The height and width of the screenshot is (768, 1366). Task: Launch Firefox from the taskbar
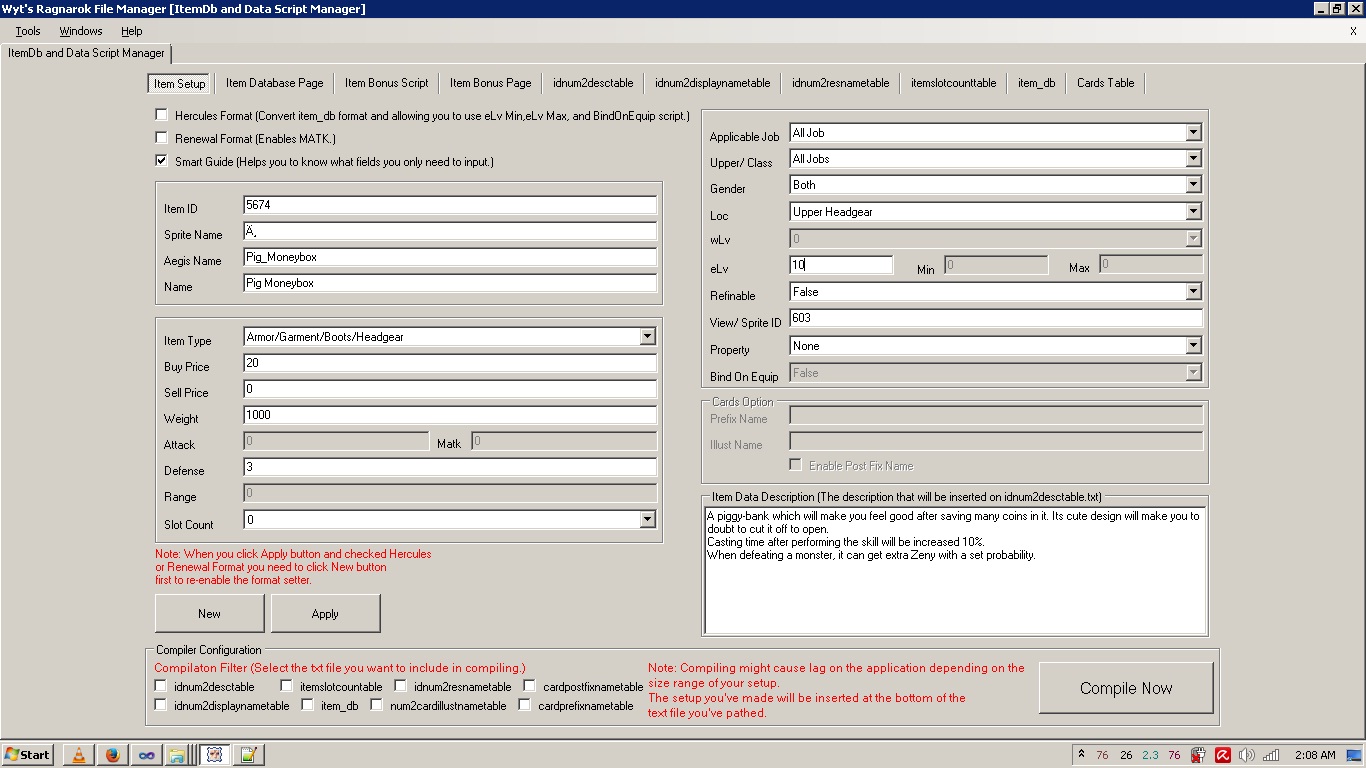click(113, 755)
